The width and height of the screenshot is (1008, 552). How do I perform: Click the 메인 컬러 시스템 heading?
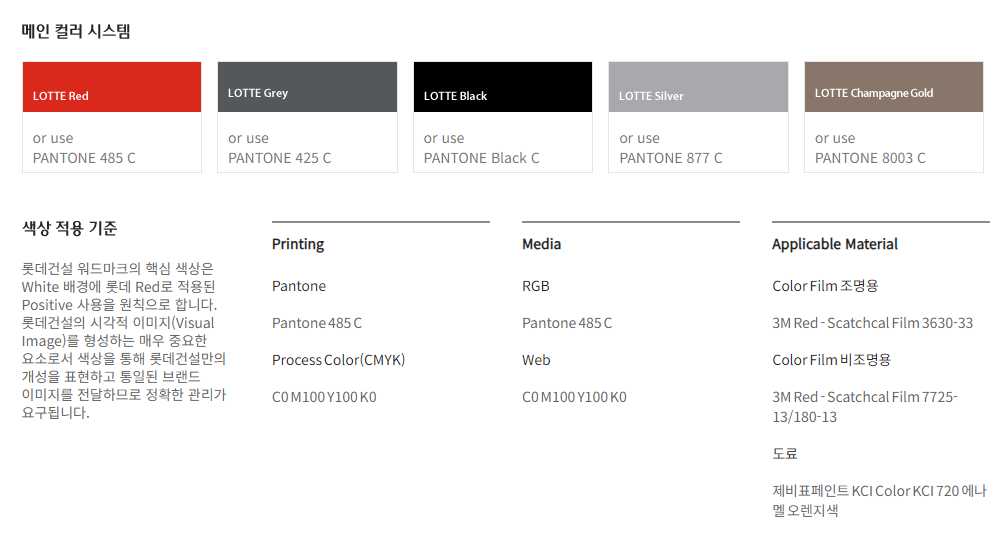[76, 31]
